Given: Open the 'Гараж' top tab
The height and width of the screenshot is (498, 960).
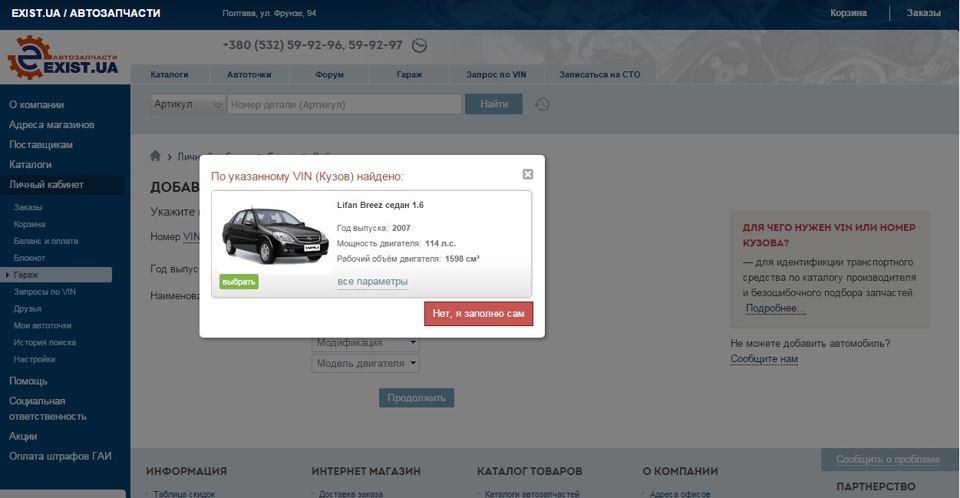Looking at the screenshot, I should point(409,74).
